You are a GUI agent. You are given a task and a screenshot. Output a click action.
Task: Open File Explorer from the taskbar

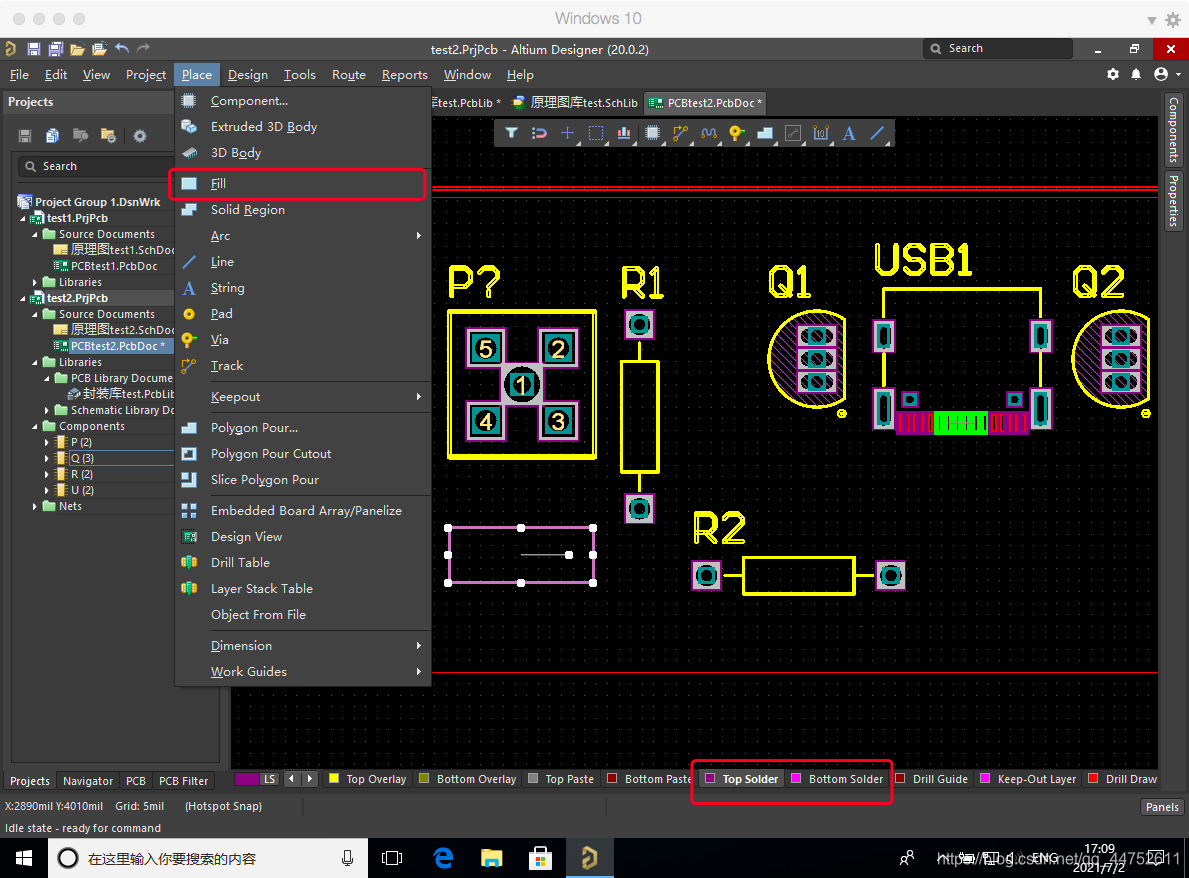coord(491,858)
